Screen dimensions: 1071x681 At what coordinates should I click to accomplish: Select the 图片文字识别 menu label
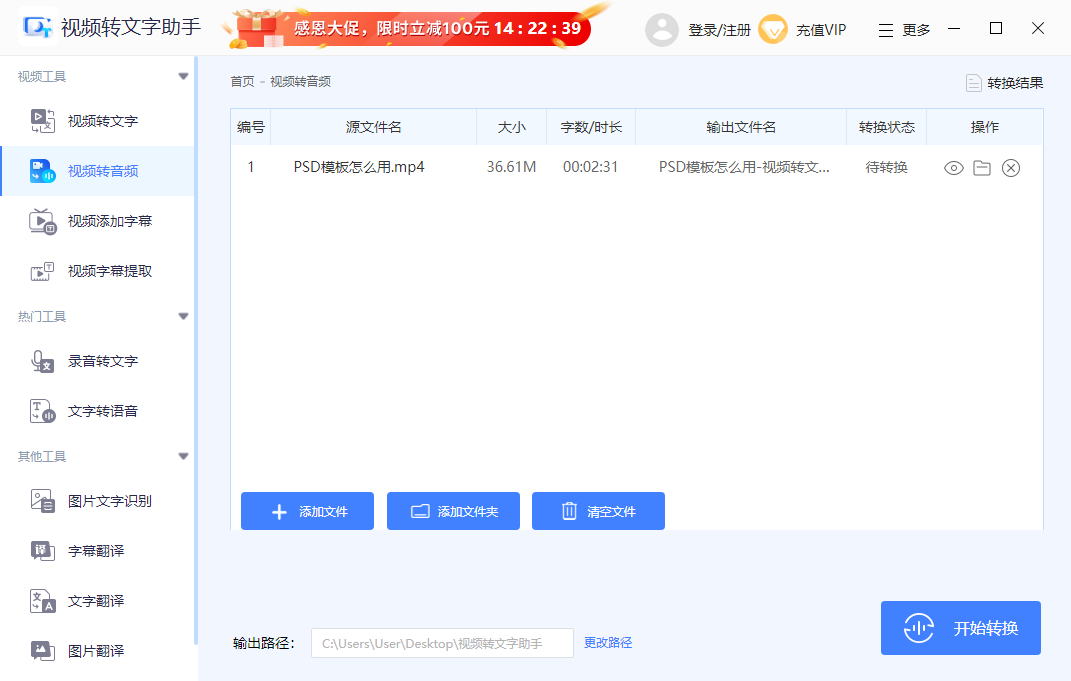point(110,501)
